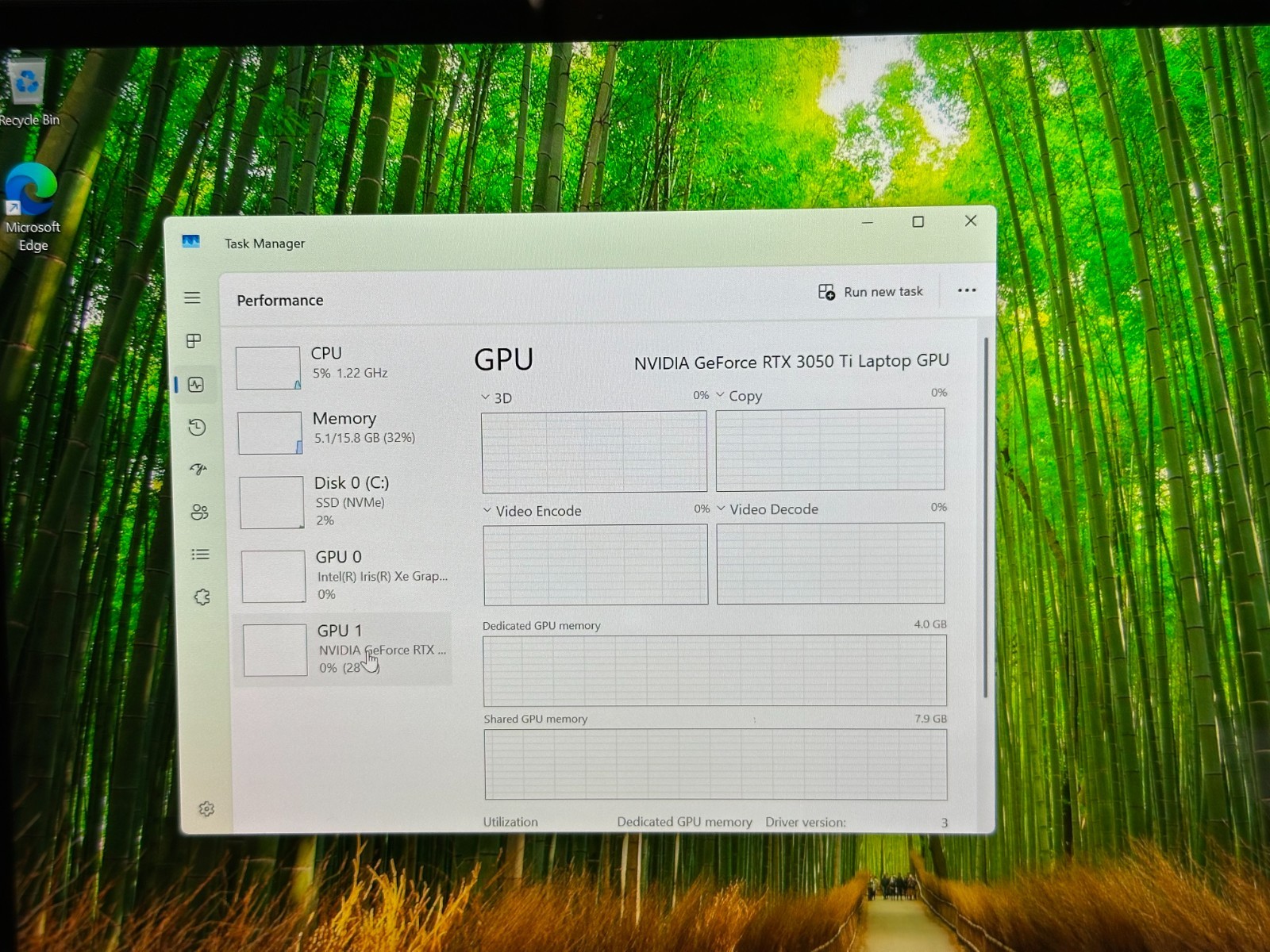
Task: Expand the 3D graph engine dropdown
Action: point(486,397)
